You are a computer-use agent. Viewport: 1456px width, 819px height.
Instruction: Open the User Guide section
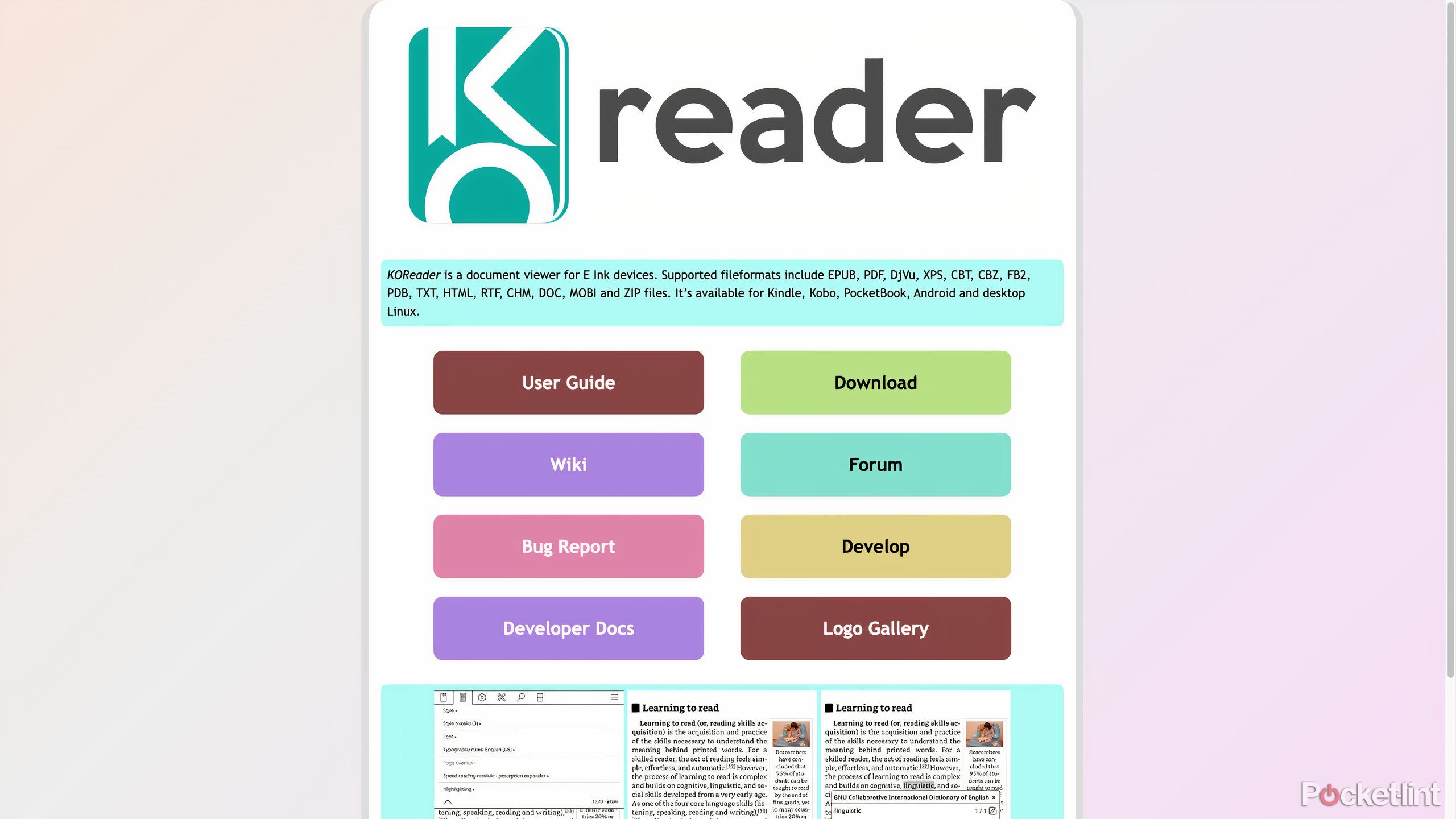click(x=568, y=382)
